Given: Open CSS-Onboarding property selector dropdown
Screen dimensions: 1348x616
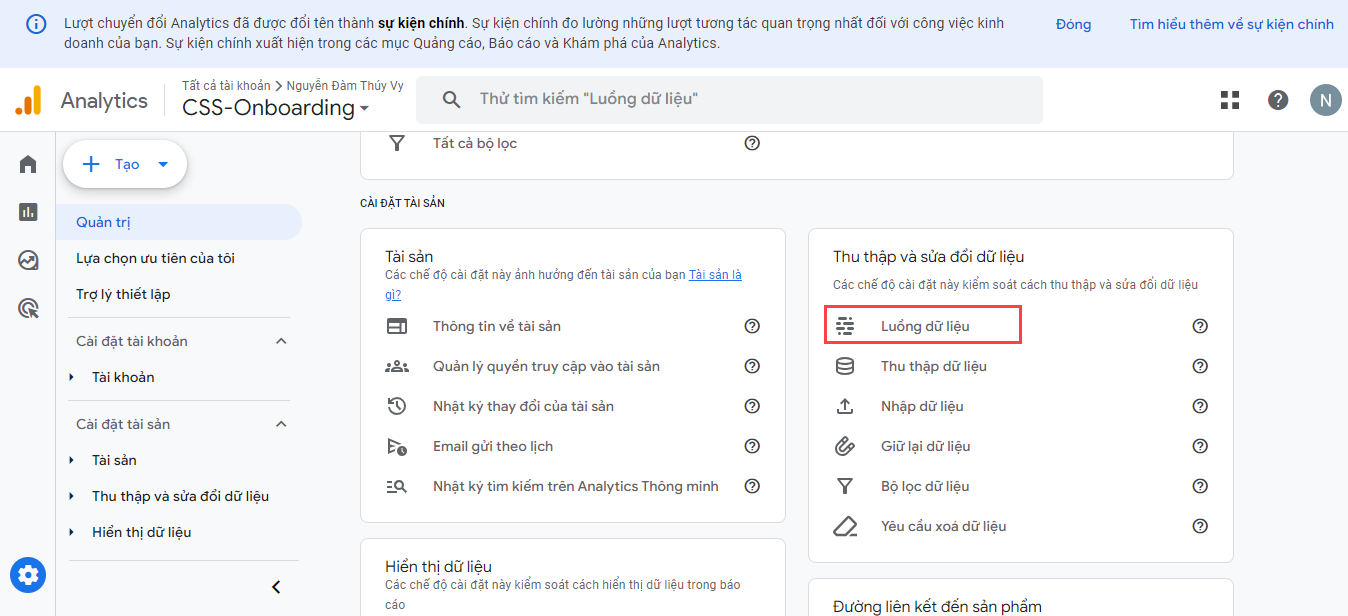Looking at the screenshot, I should click(x=275, y=108).
